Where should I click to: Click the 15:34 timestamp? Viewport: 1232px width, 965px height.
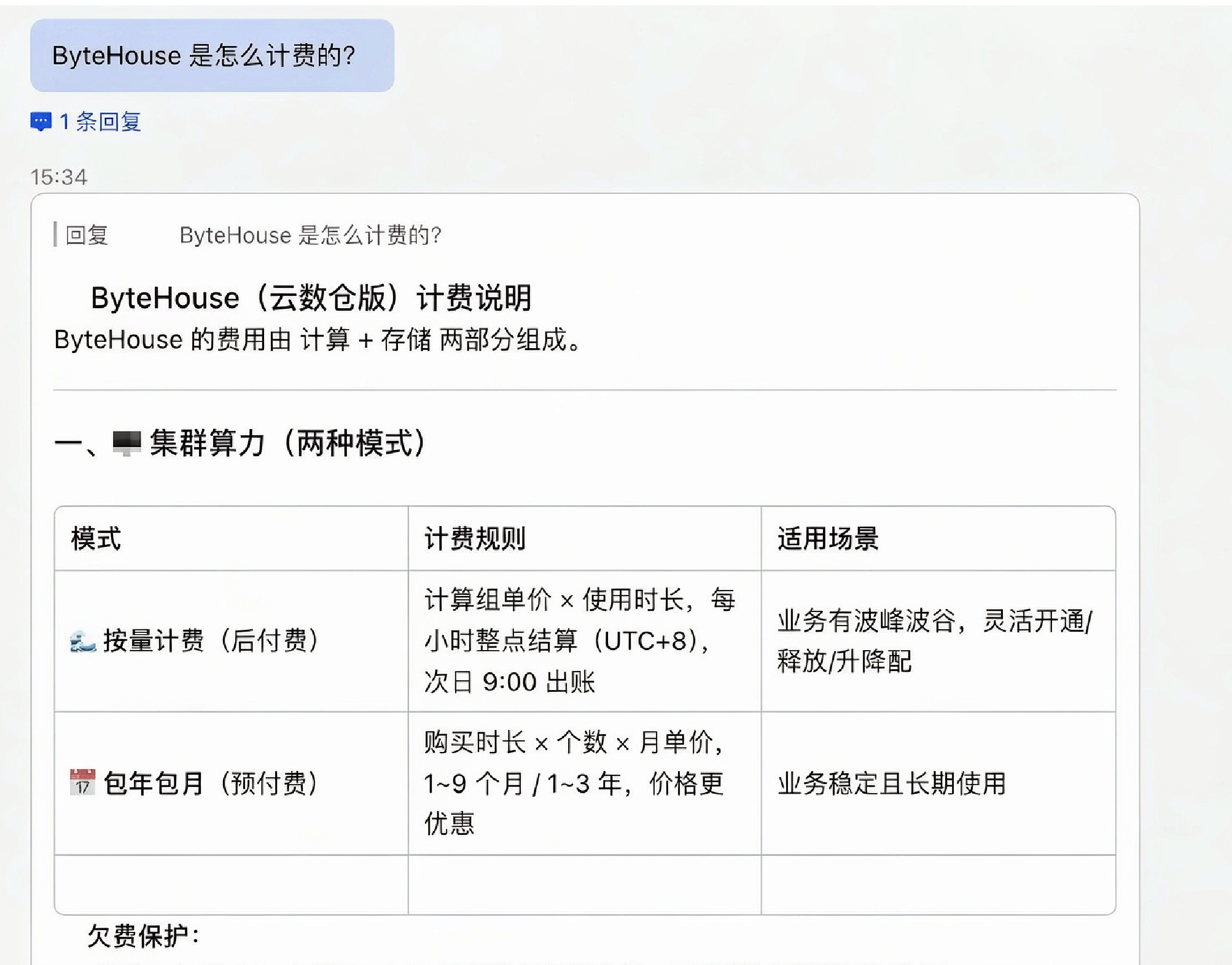pos(59,177)
